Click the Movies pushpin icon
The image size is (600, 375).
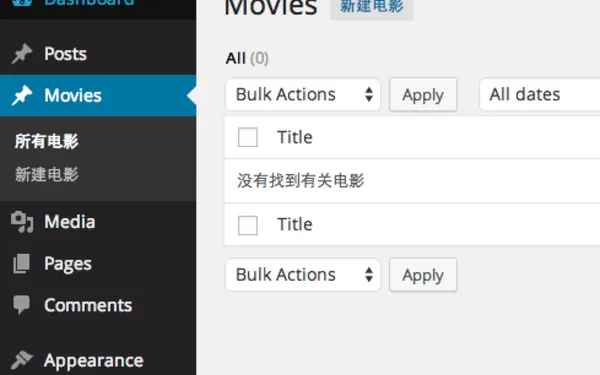point(22,95)
